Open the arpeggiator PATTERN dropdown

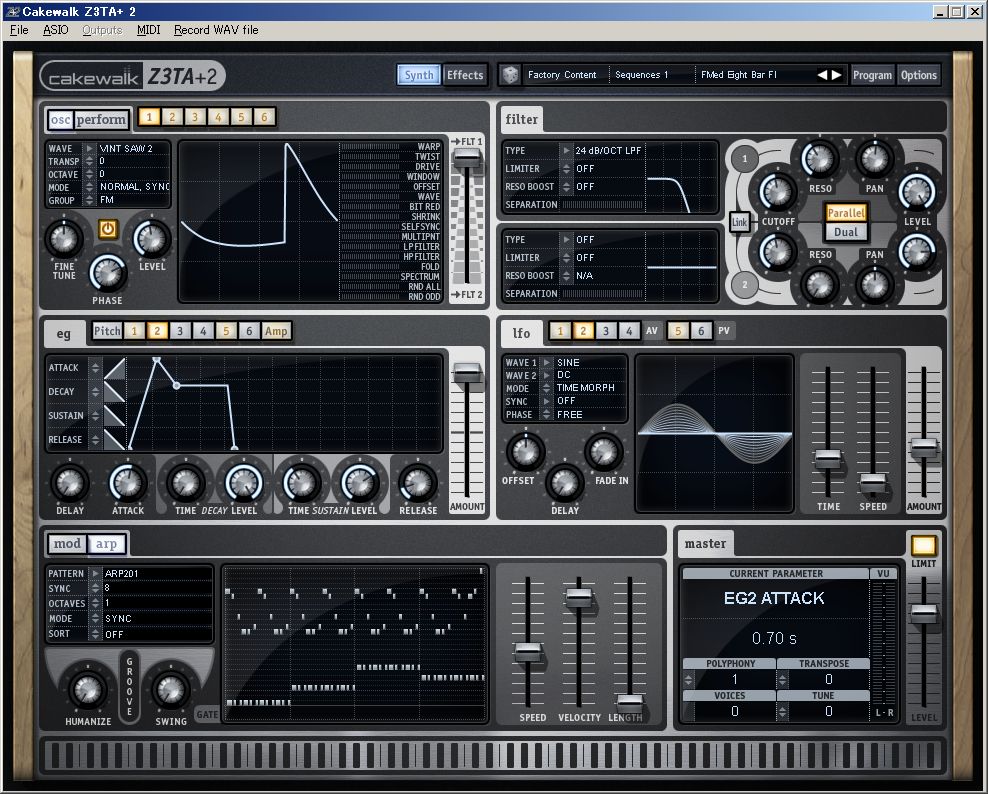click(x=95, y=573)
